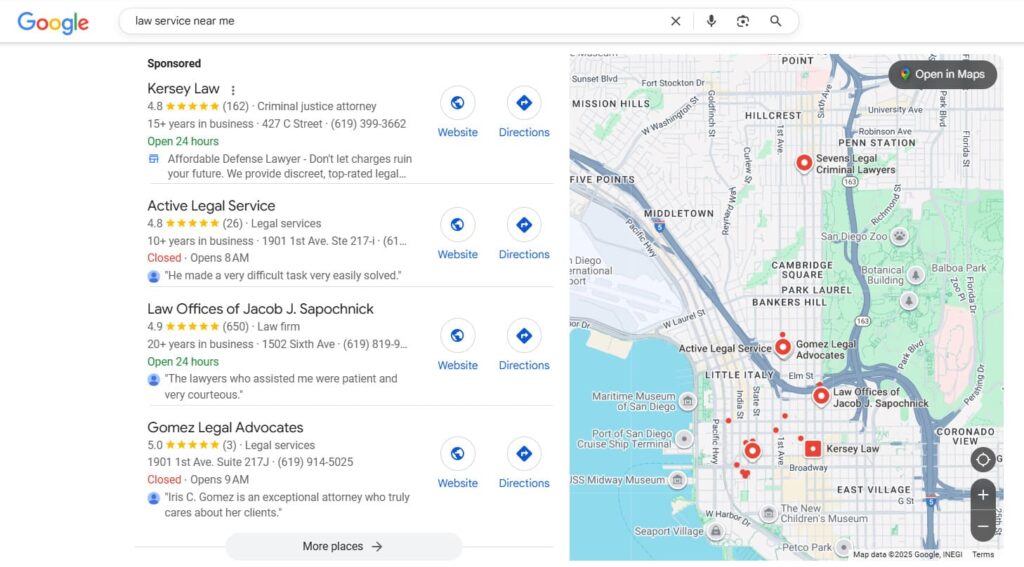
Task: Open Active Legal Service website globe icon
Action: pyautogui.click(x=457, y=225)
